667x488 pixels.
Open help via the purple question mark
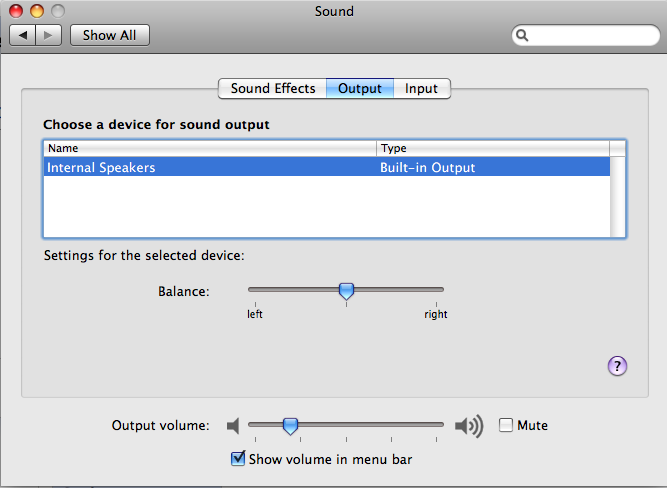(x=617, y=366)
